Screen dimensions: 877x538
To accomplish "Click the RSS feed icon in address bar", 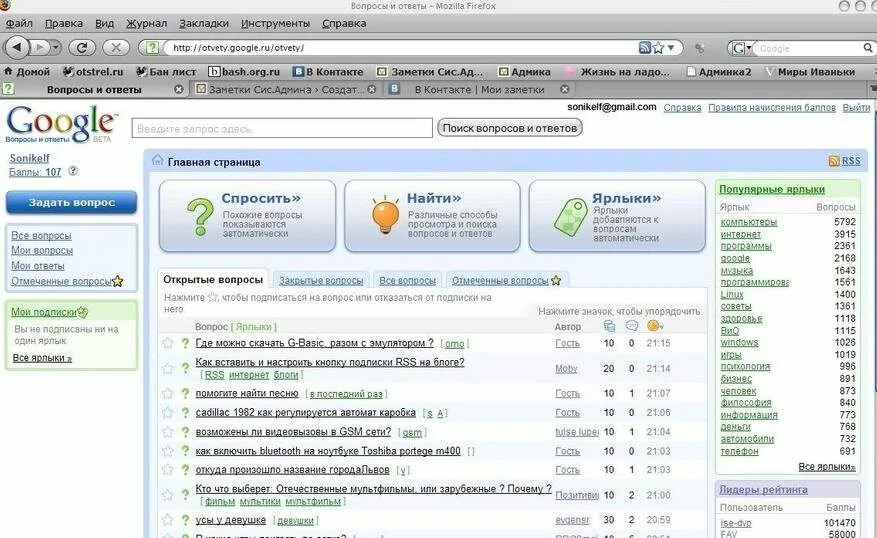I will coord(645,48).
